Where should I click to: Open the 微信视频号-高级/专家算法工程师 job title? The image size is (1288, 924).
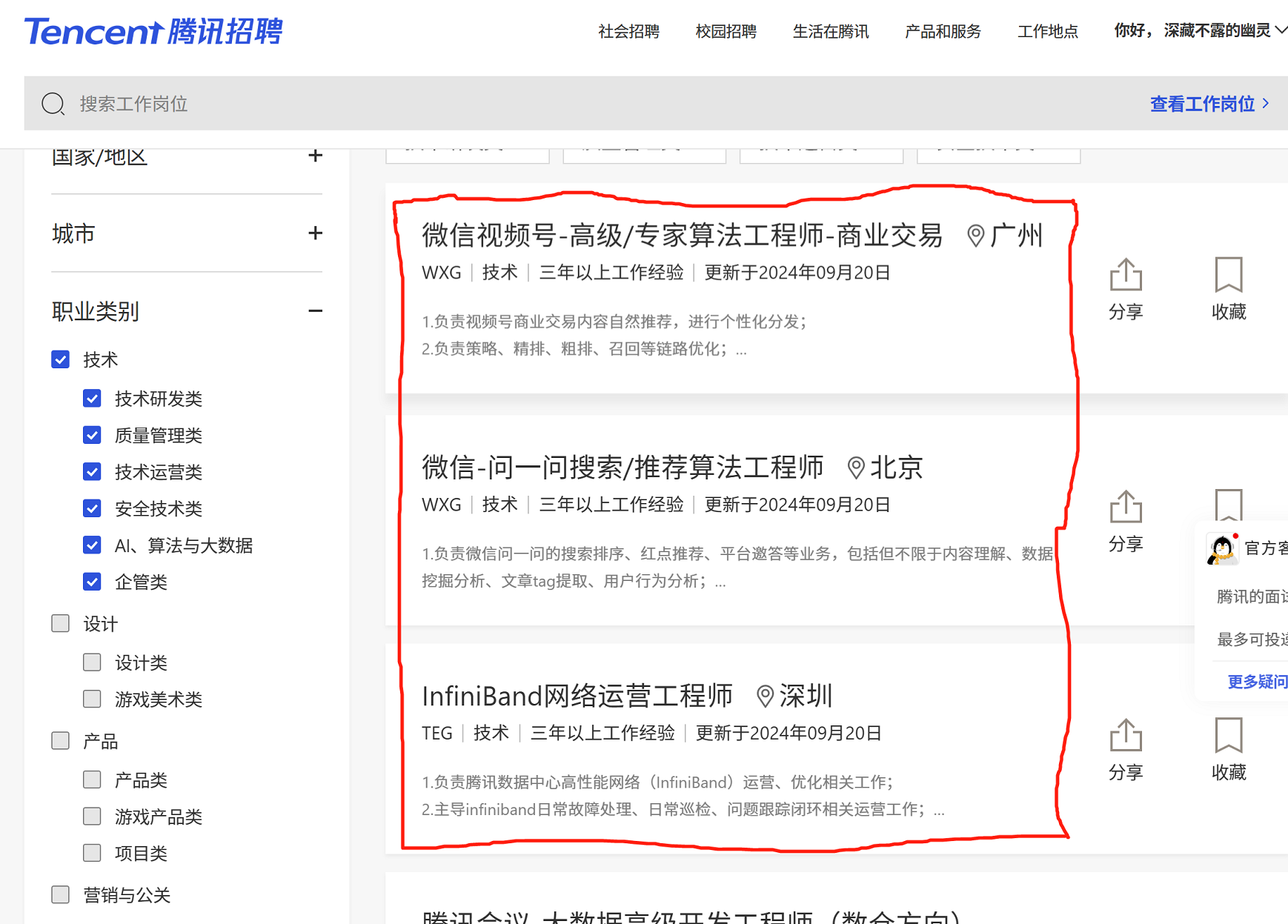[682, 236]
